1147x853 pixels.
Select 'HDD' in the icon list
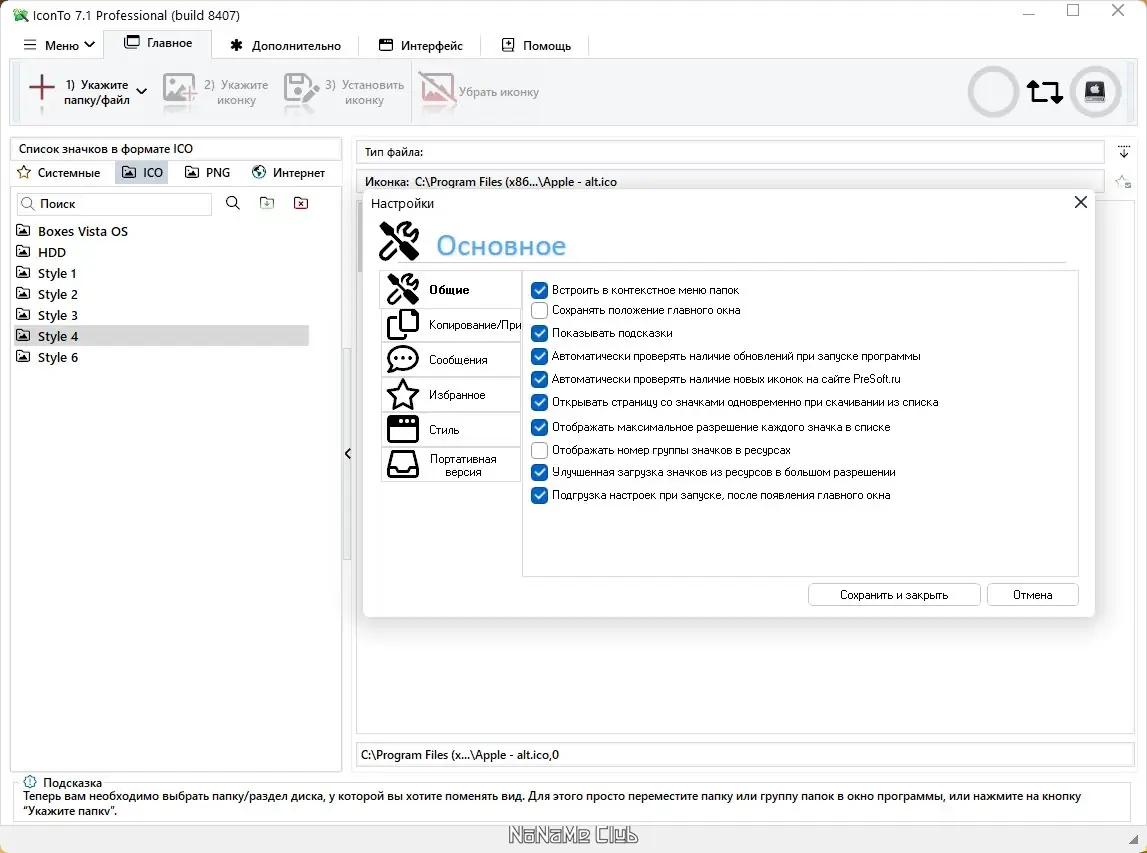162,252
